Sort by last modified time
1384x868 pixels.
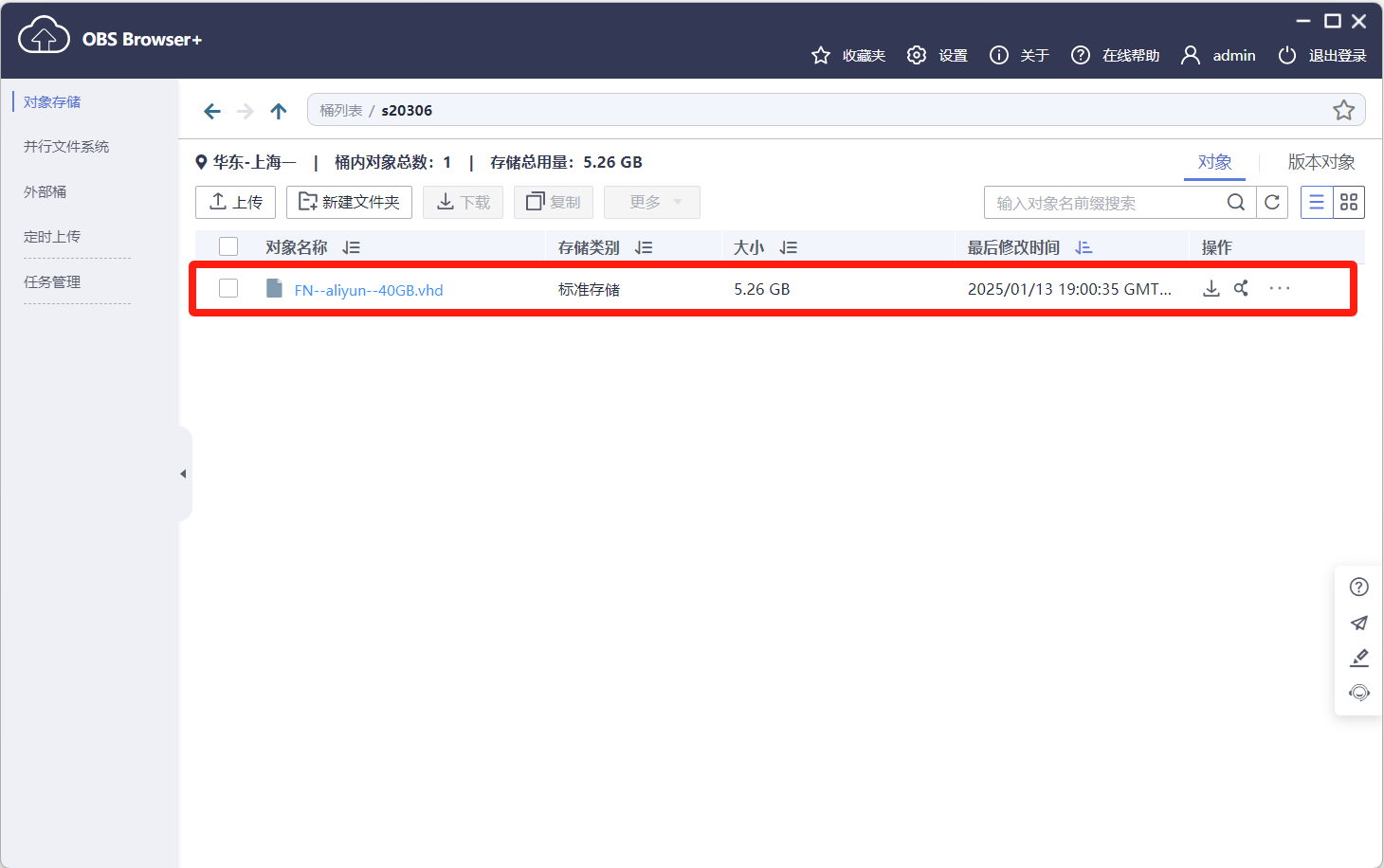click(1084, 247)
